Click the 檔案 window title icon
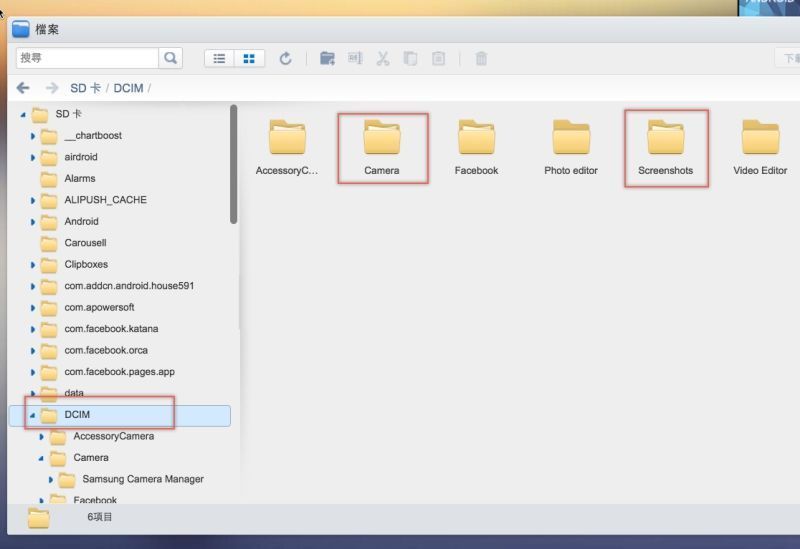 20,29
